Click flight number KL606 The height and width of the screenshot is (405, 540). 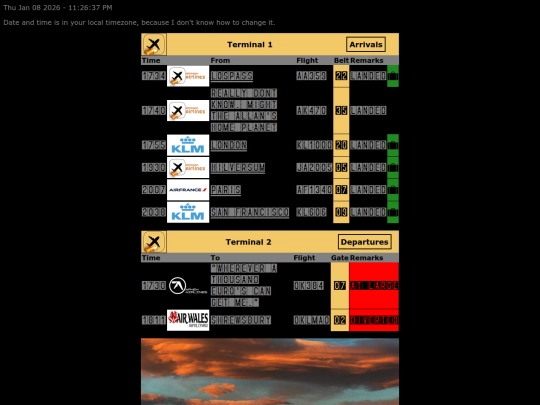(x=311, y=212)
